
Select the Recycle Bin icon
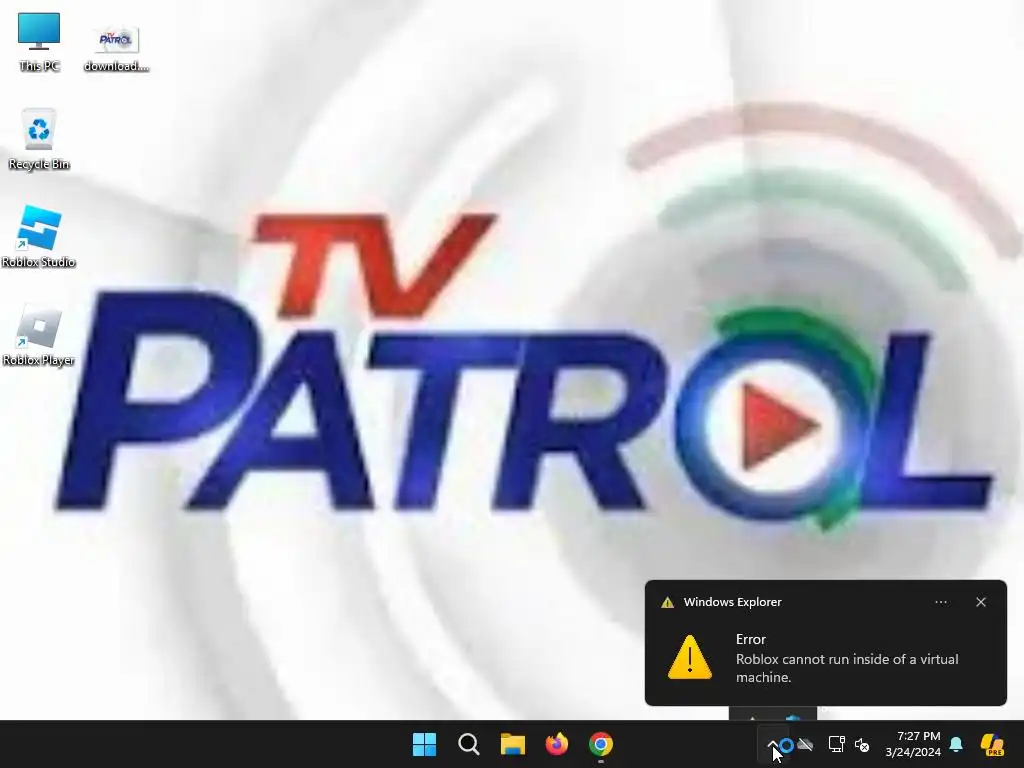(x=39, y=139)
